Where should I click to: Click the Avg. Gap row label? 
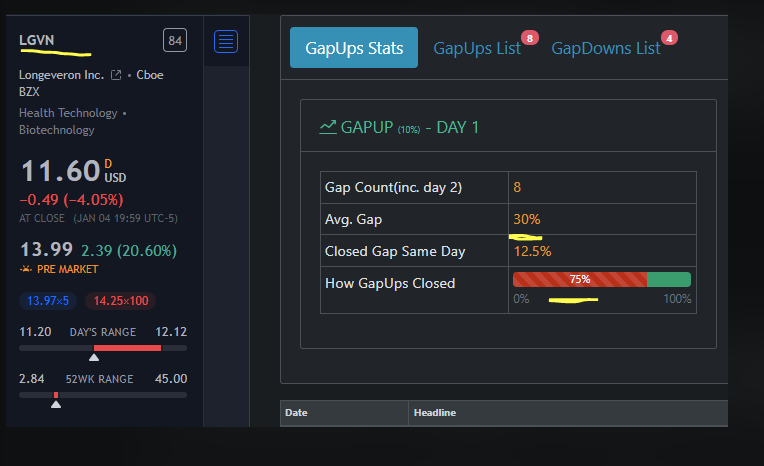(353, 220)
